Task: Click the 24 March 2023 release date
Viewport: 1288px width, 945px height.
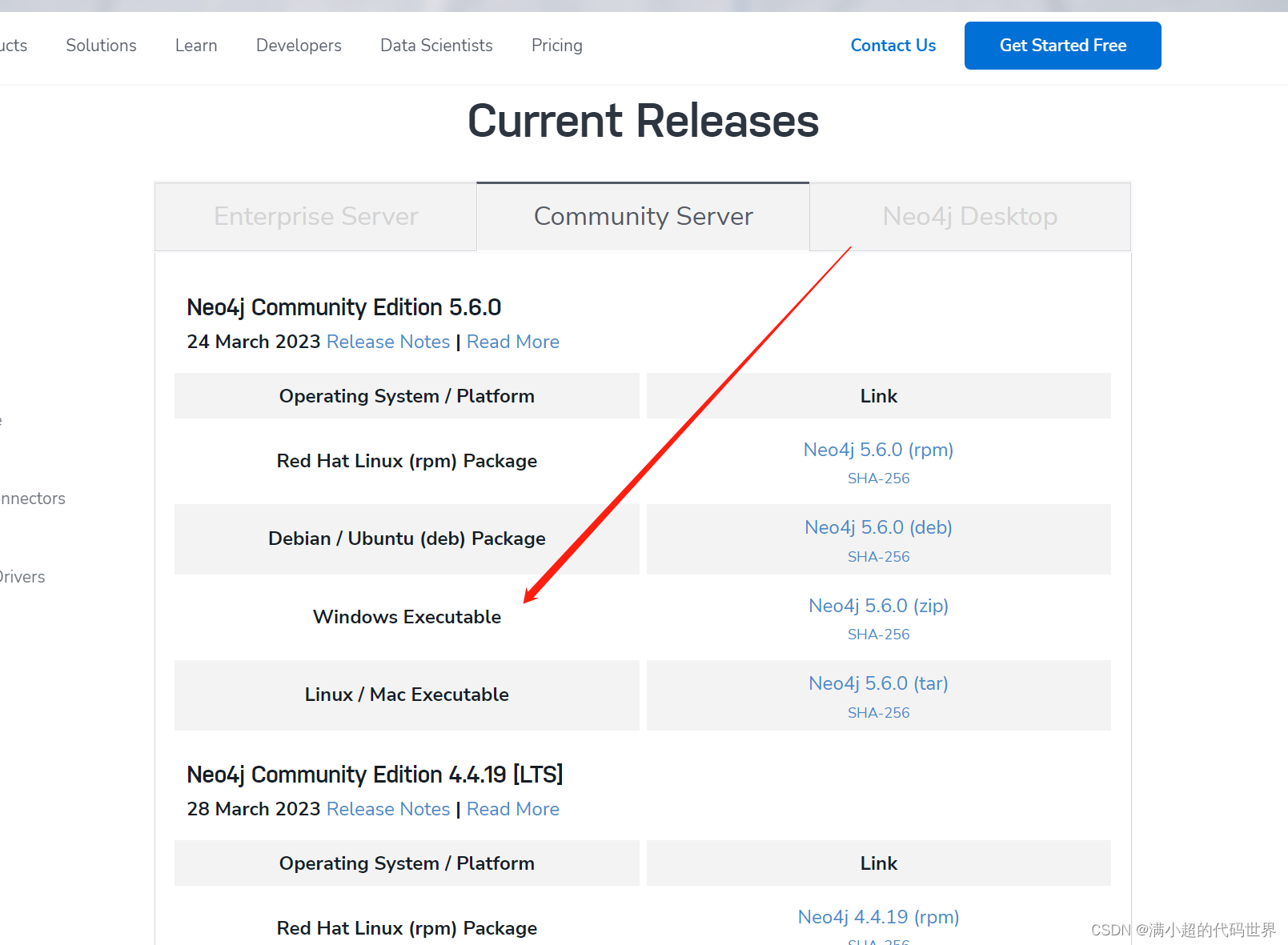Action: (x=254, y=342)
